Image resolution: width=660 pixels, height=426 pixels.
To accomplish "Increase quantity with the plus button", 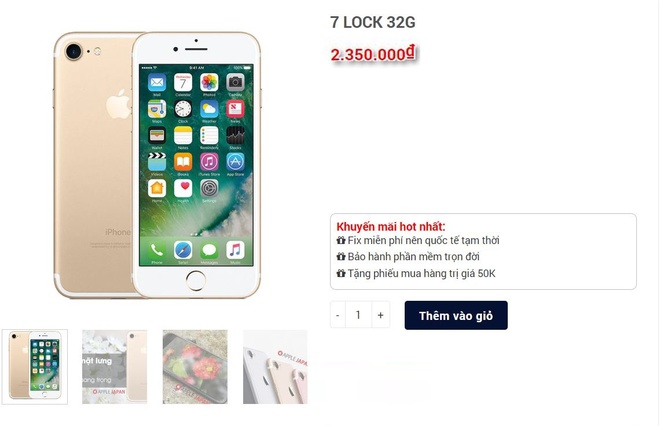I will [x=381, y=315].
